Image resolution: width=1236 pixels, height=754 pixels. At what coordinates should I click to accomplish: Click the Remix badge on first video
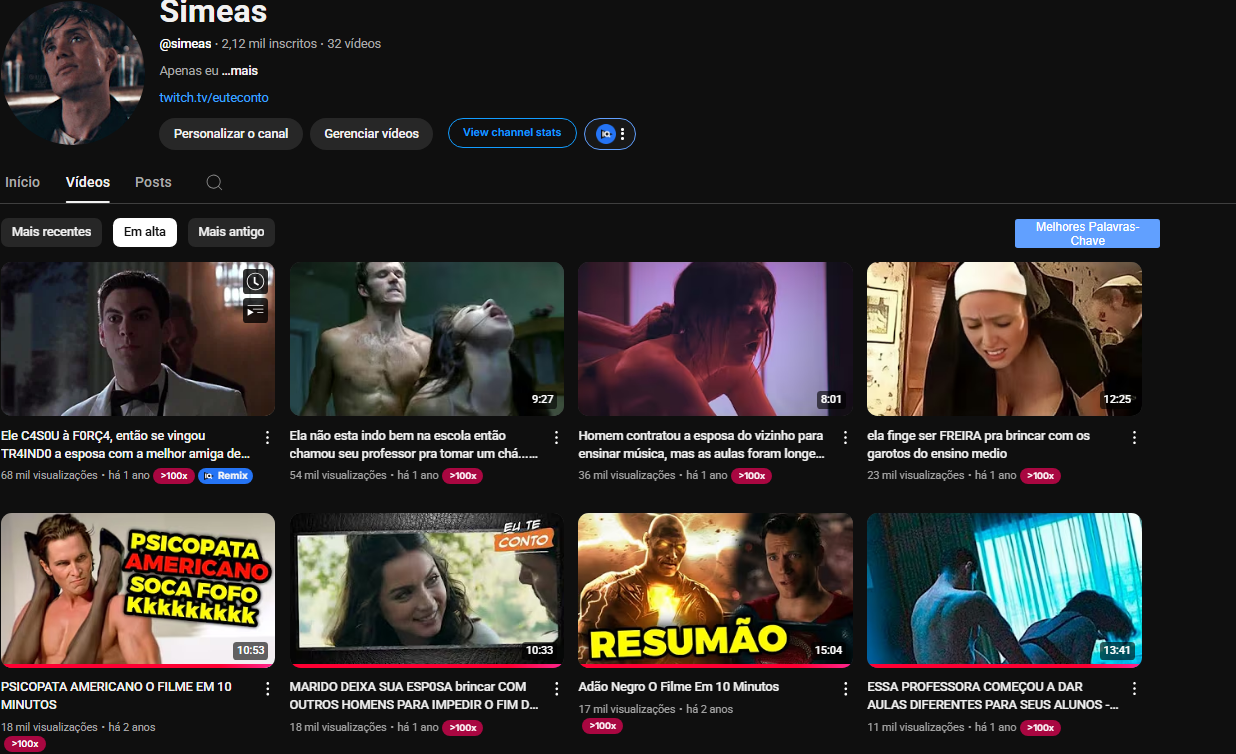[x=225, y=476]
